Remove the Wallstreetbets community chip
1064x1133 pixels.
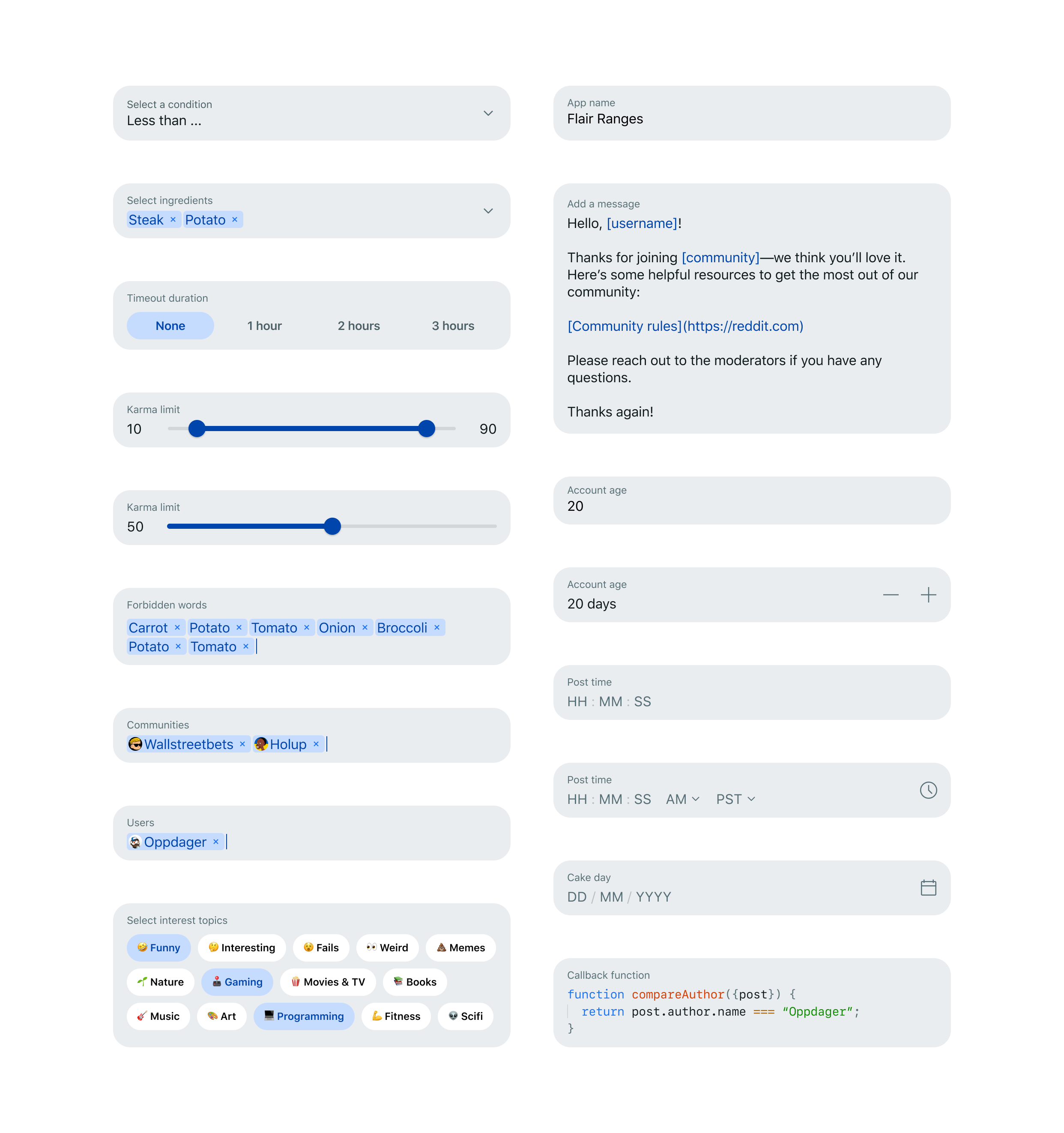[x=242, y=744]
